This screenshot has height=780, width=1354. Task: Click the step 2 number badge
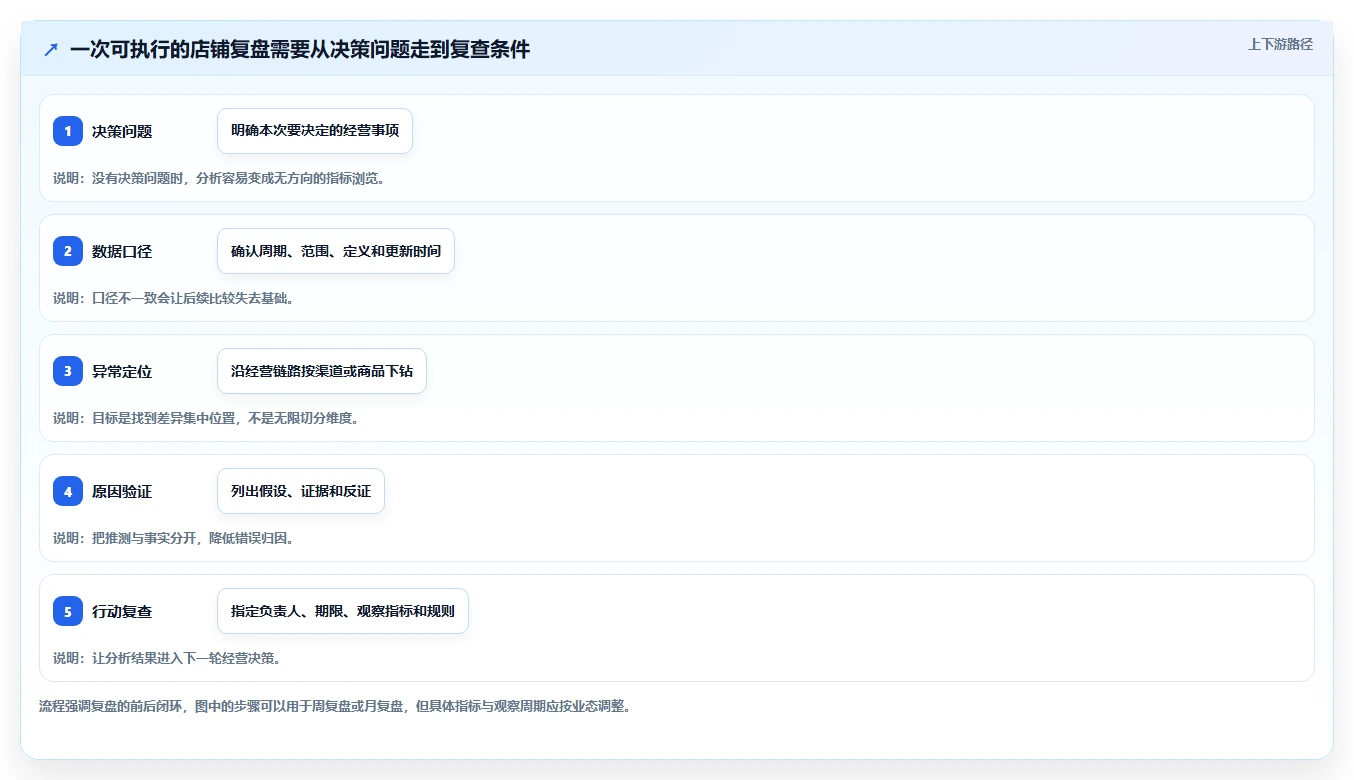[x=68, y=251]
